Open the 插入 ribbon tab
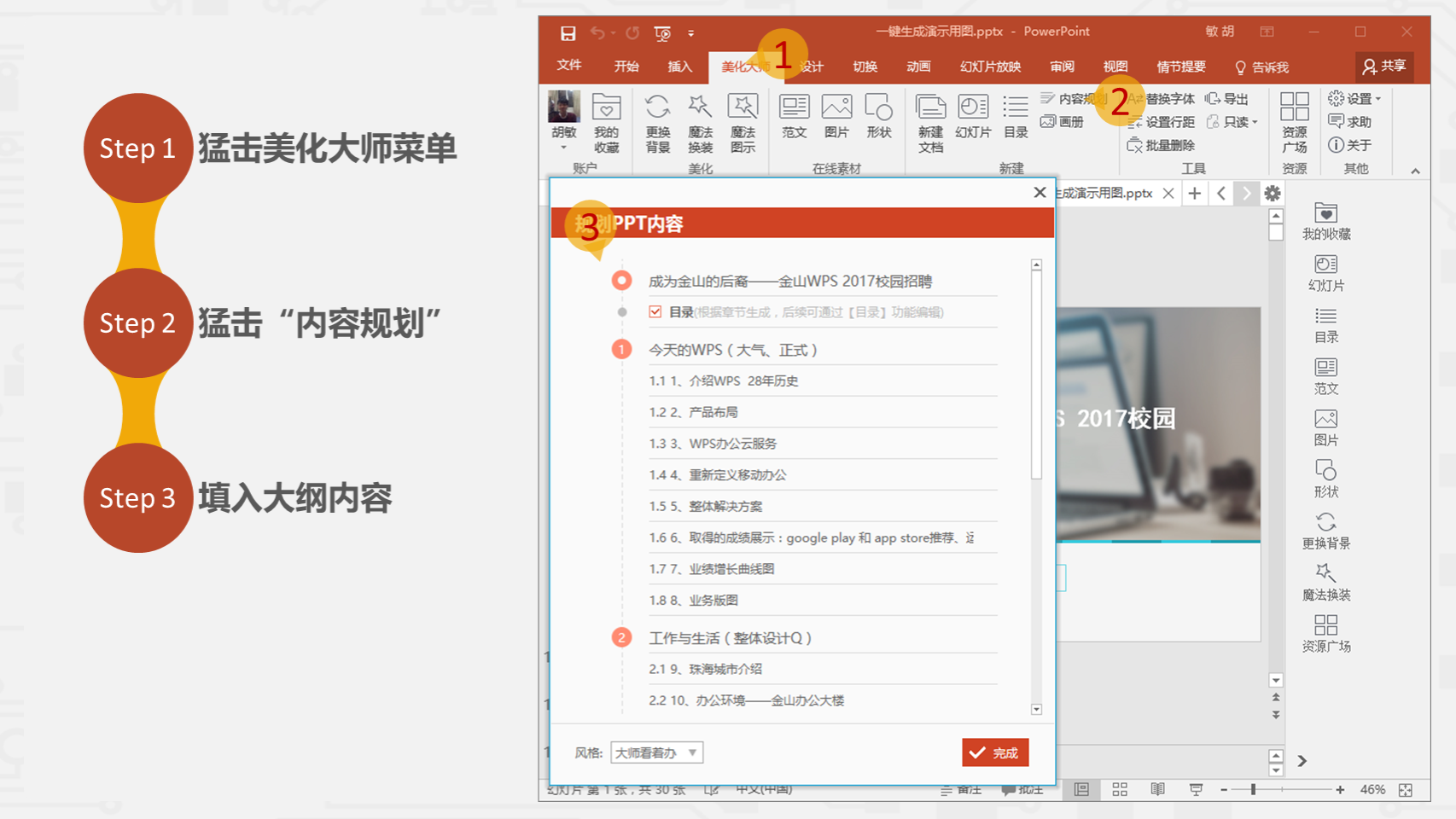 [x=679, y=67]
